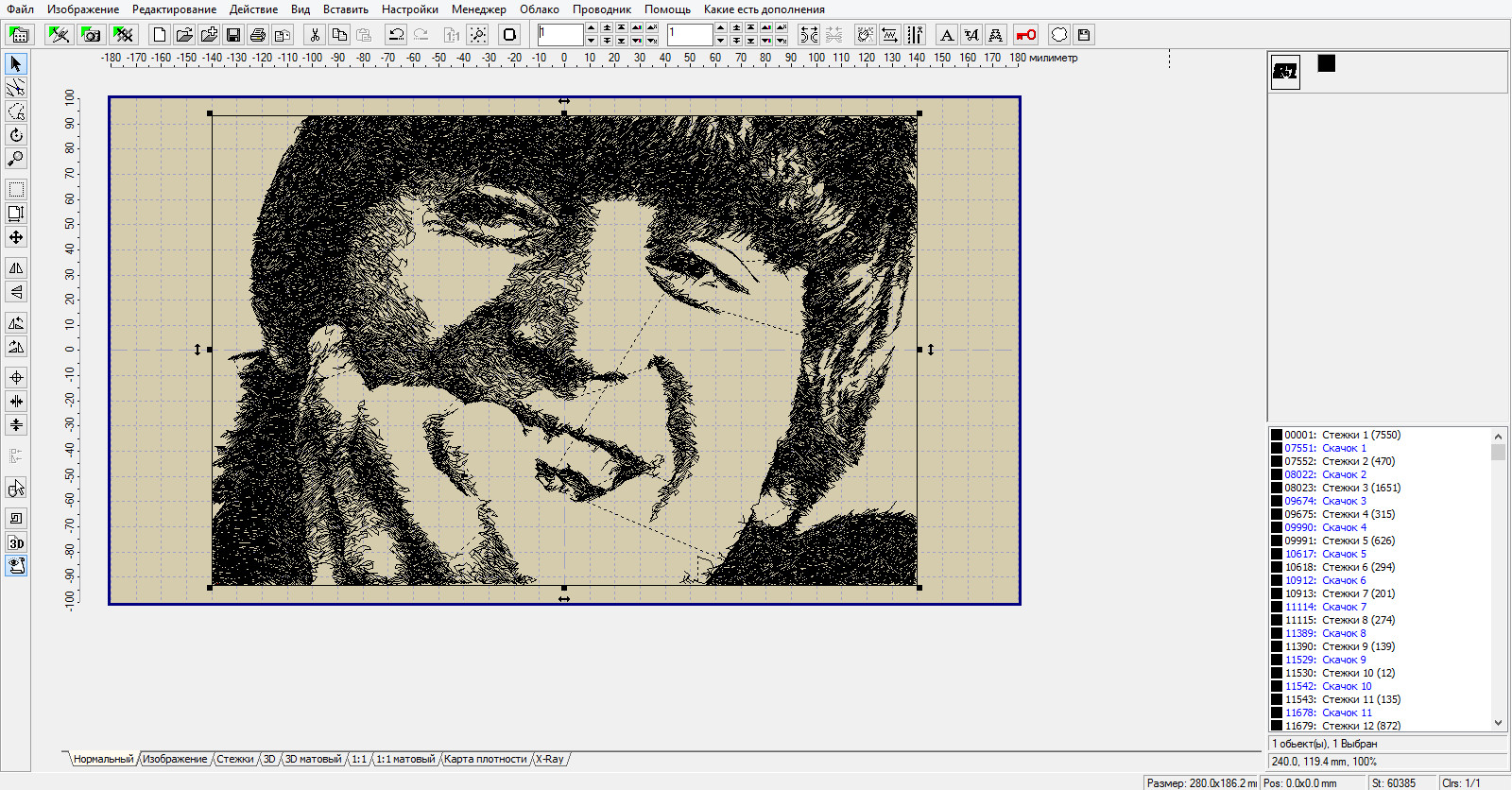This screenshot has width=1512, height=790.
Task: Click the center crosshair tool
Action: (x=16, y=378)
